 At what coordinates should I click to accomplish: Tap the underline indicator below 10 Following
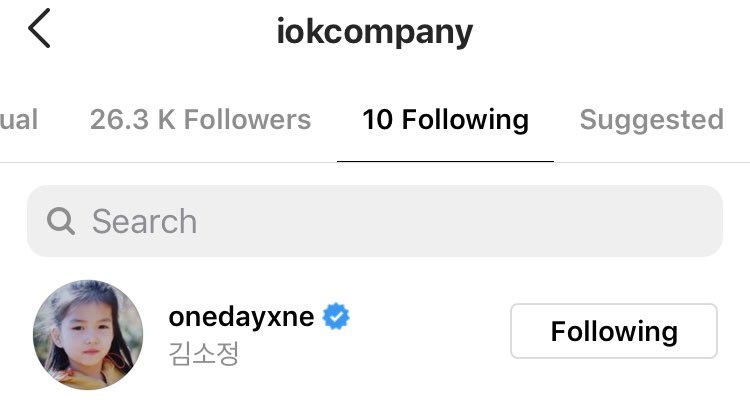(445, 162)
